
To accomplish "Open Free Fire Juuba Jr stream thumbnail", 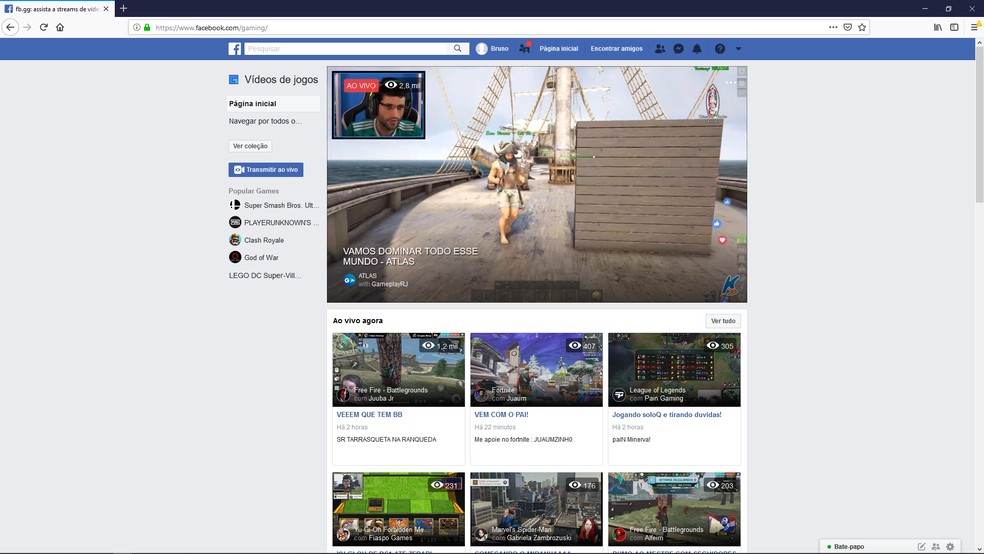I will [398, 370].
